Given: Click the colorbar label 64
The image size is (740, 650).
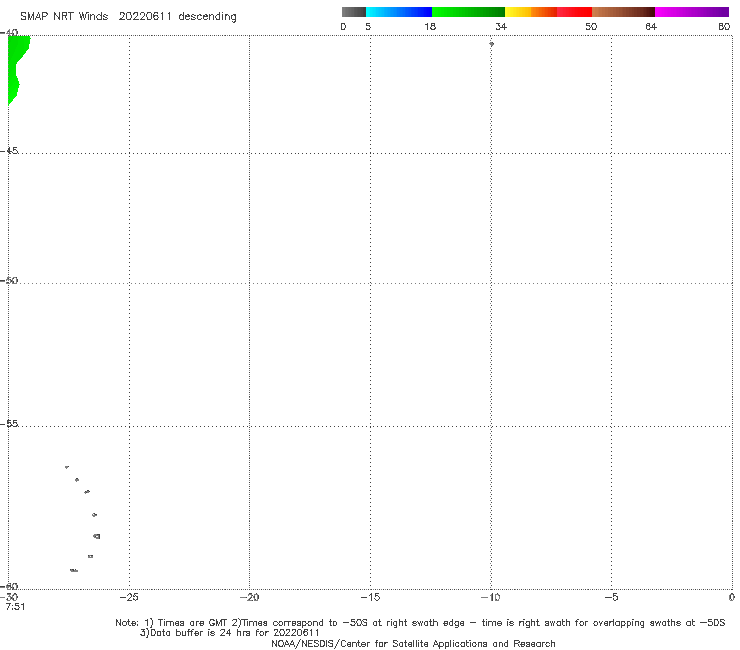Looking at the screenshot, I should point(651,26).
